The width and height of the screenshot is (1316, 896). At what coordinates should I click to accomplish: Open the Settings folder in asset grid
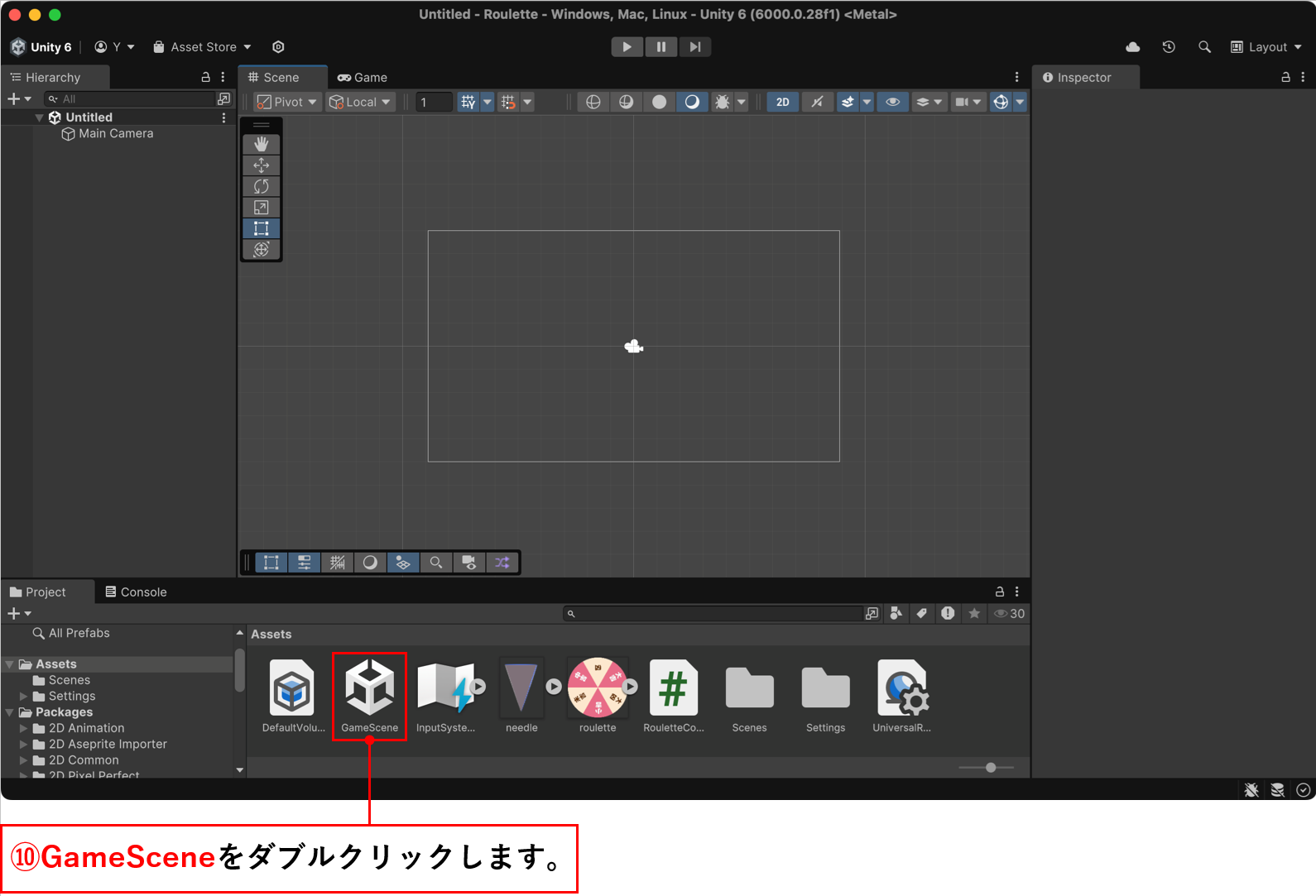click(826, 696)
